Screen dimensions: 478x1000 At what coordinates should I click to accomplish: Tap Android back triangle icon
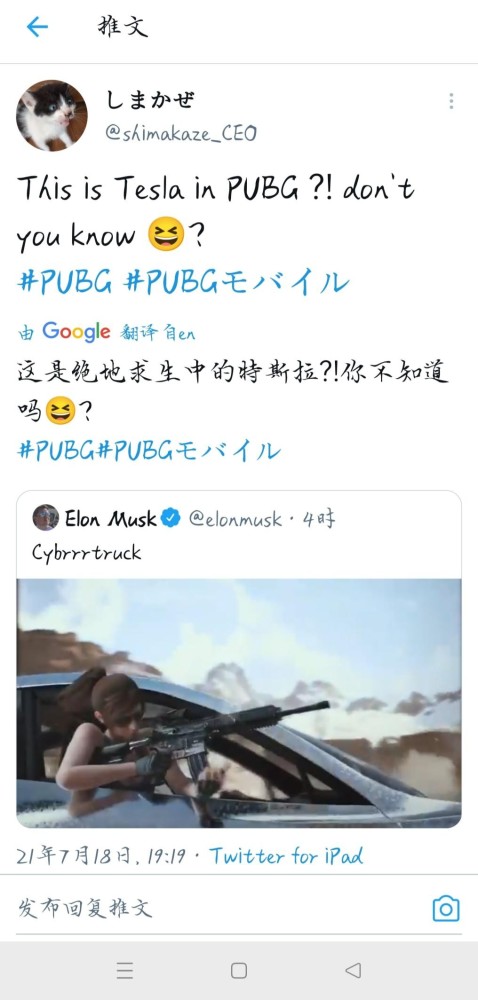pyautogui.click(x=353, y=971)
